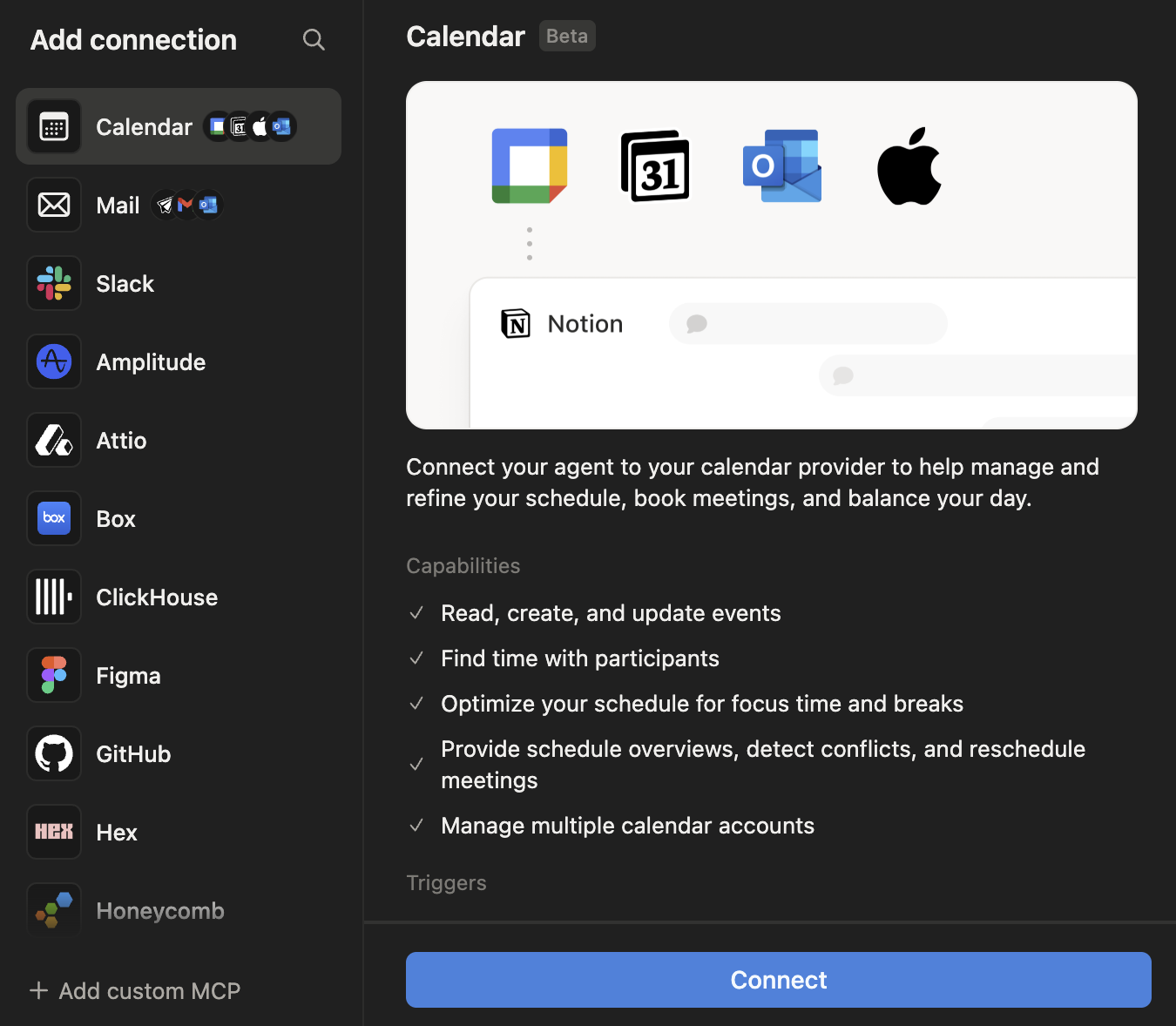Select the GitHub octocat icon

coord(54,753)
